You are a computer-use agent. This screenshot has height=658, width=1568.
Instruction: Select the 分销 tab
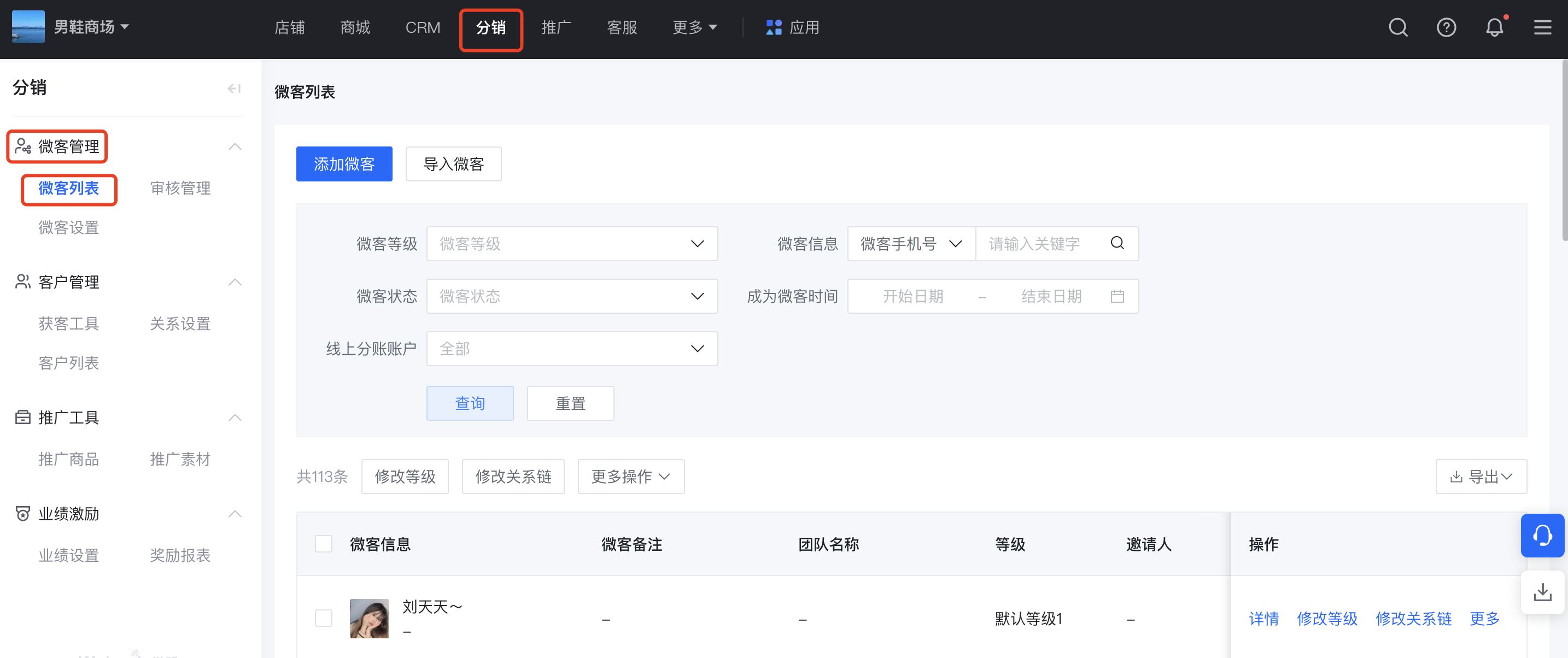click(491, 27)
